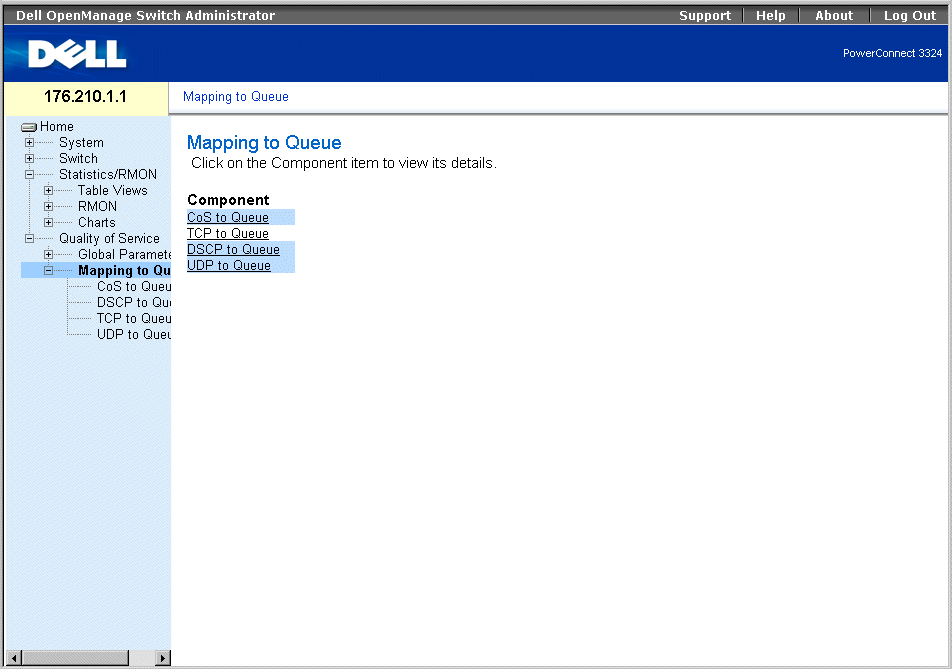Select UDP to Queue tree leaf

click(x=134, y=334)
